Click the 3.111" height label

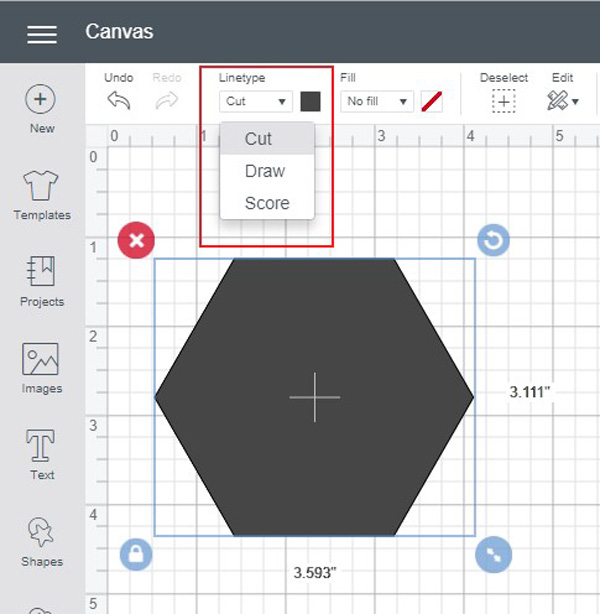530,392
